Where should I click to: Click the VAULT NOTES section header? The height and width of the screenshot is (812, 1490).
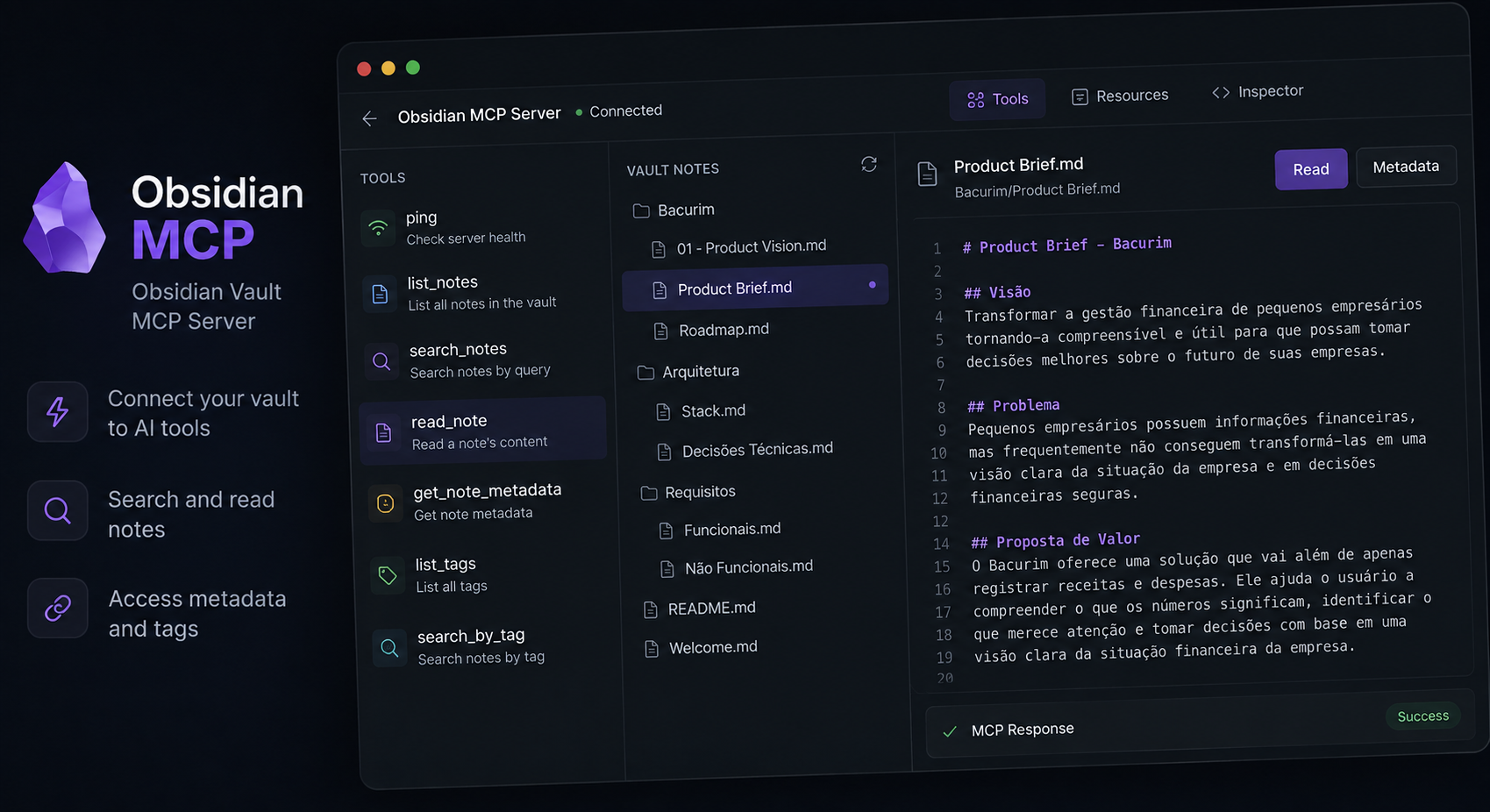point(673,169)
